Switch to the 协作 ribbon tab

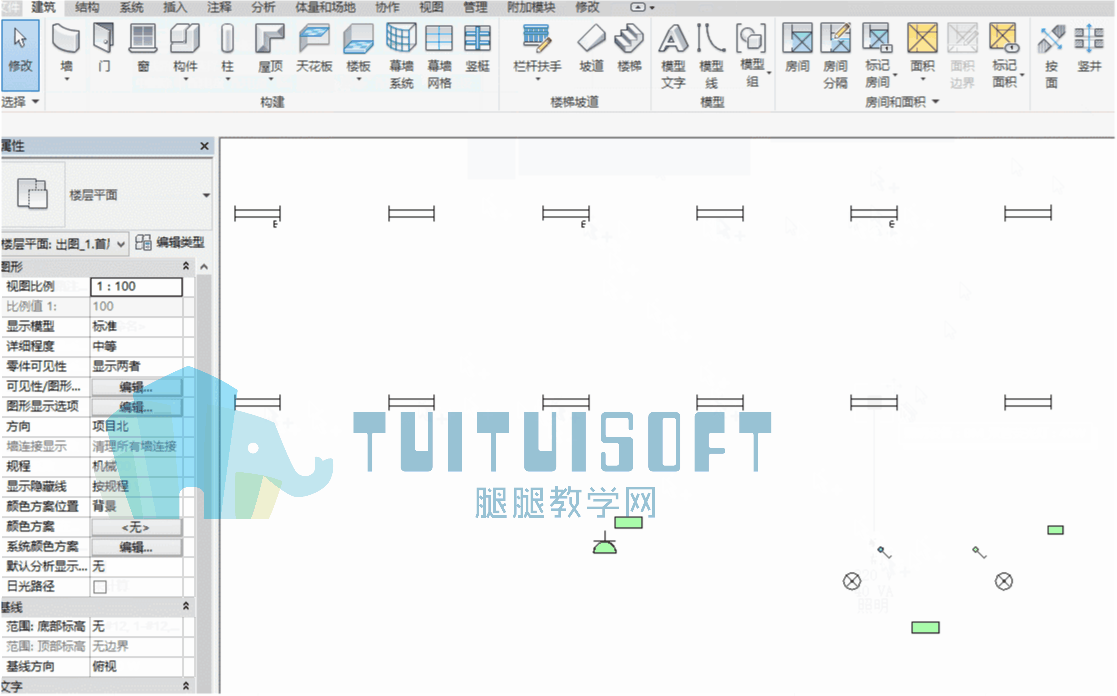(x=388, y=7)
